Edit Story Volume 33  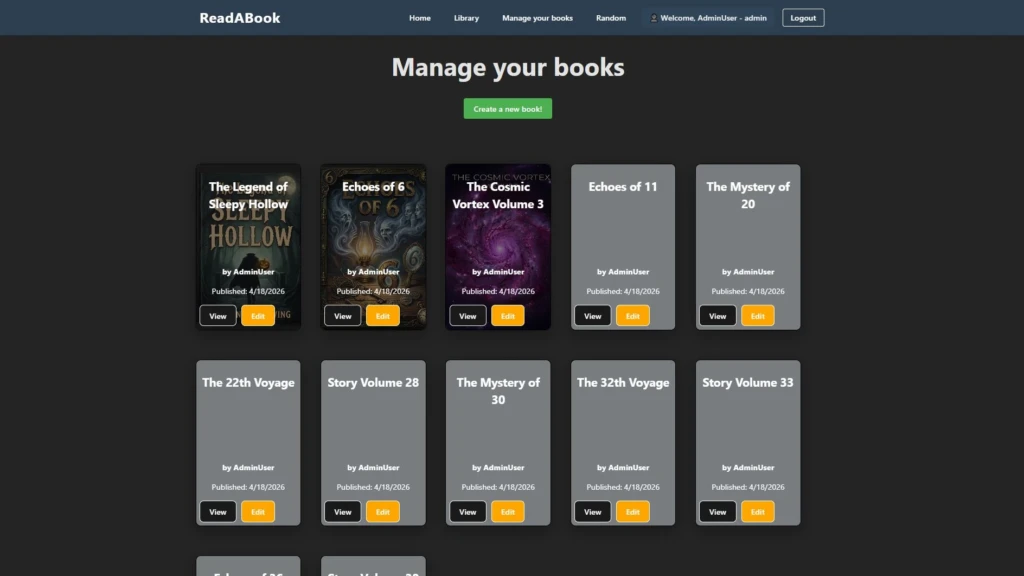coord(757,511)
